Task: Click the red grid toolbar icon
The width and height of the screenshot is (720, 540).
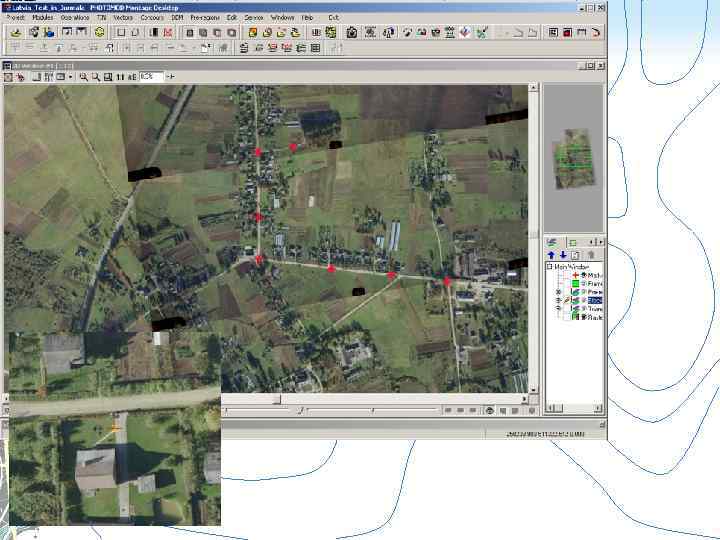Action: click(x=168, y=32)
